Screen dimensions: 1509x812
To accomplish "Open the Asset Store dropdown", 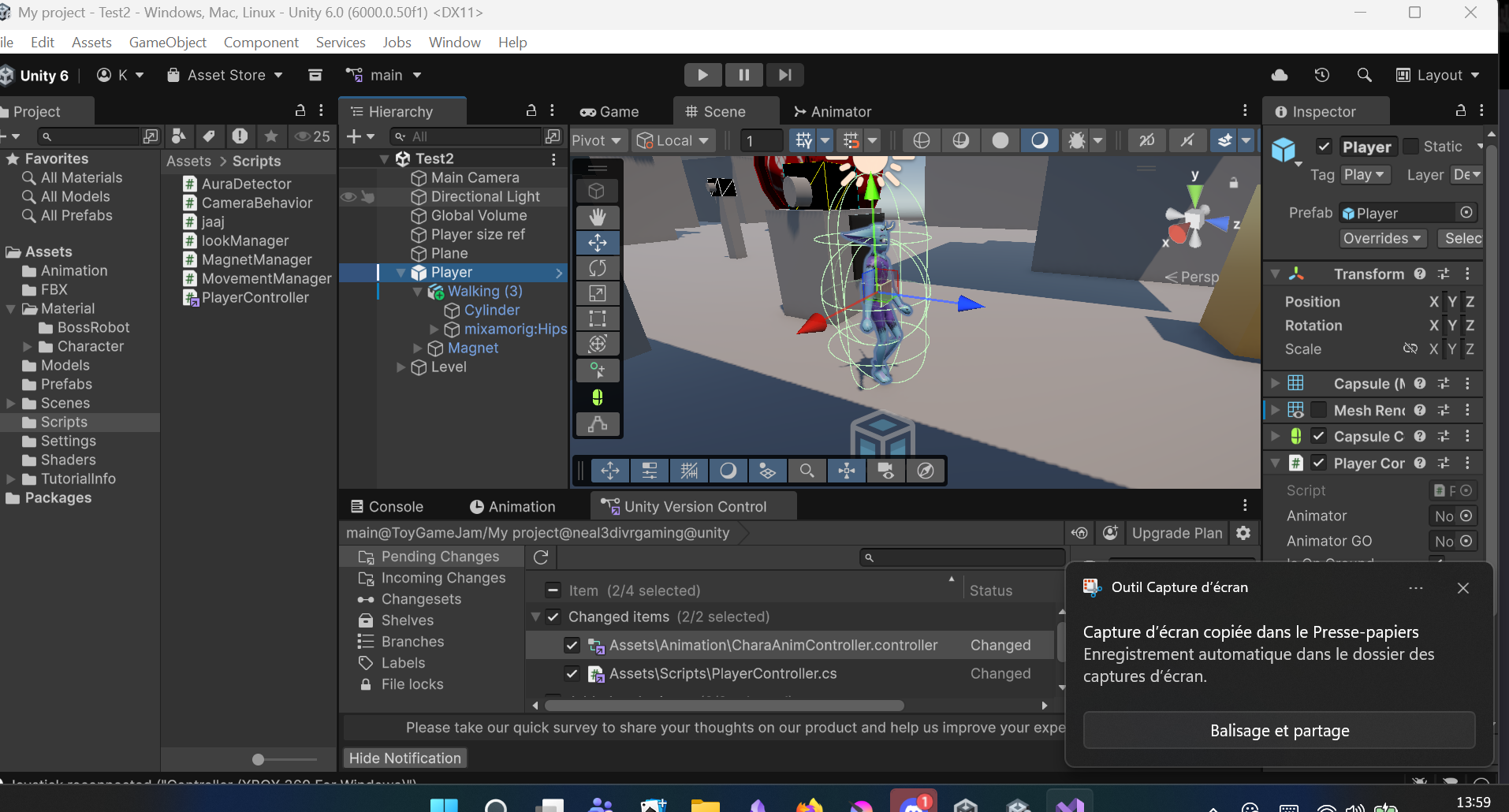I will (225, 75).
